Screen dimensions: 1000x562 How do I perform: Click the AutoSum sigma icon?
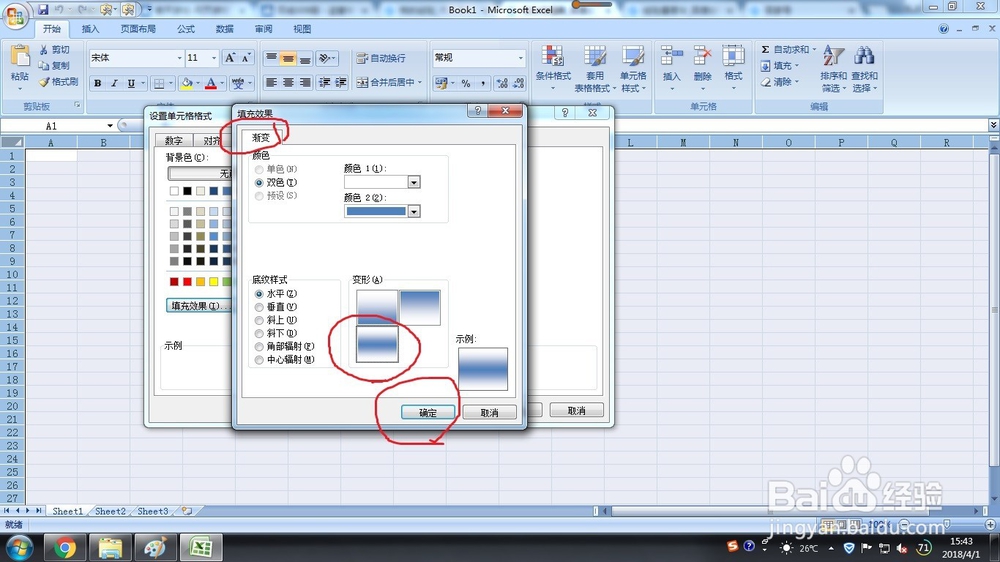coord(765,49)
